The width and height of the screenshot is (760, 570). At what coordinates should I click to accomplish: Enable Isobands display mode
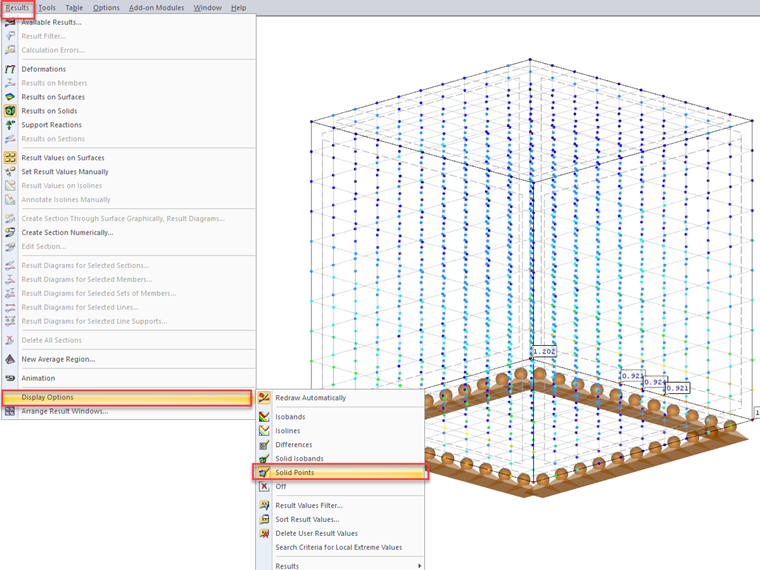(290, 417)
